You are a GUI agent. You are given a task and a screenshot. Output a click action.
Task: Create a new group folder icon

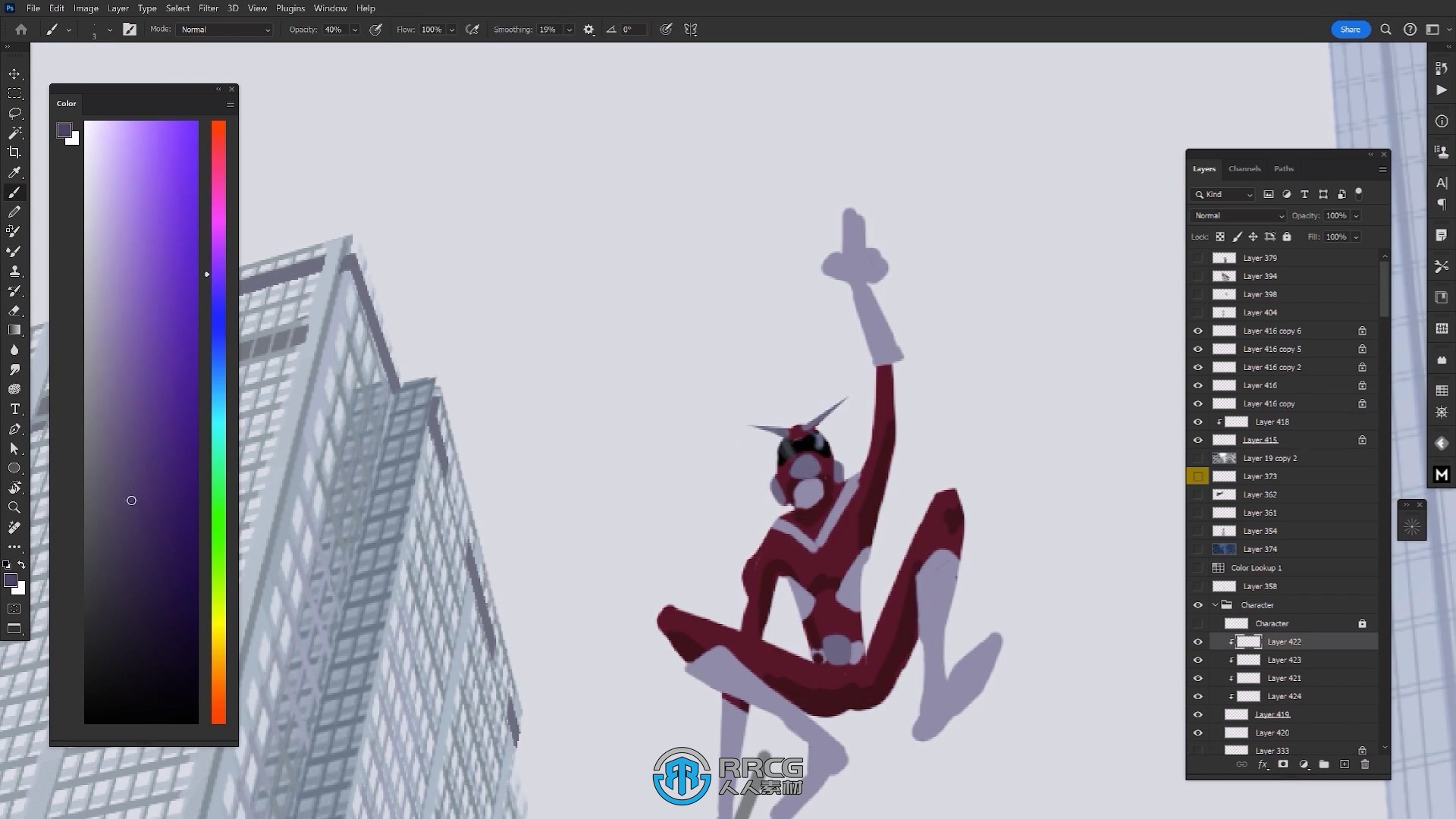(1324, 764)
